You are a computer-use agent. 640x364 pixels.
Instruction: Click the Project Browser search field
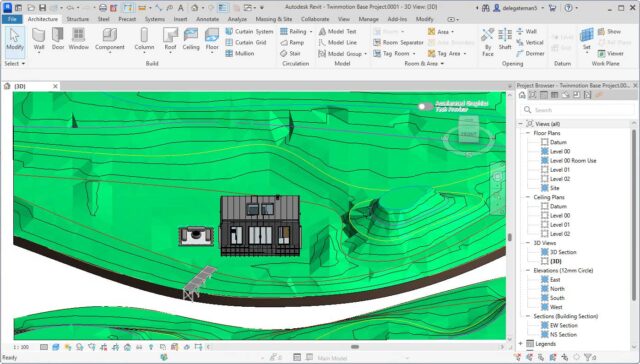[577, 110]
